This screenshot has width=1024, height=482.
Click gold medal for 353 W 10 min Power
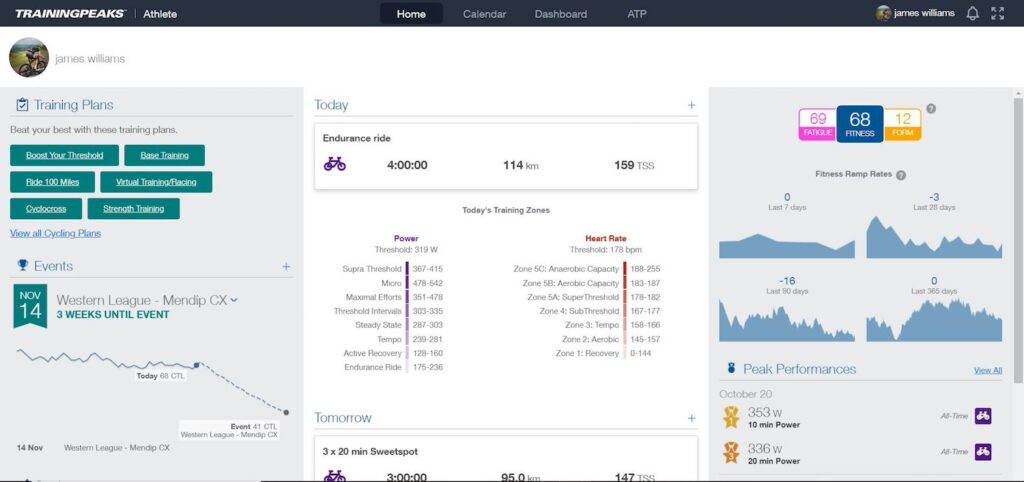click(x=731, y=417)
